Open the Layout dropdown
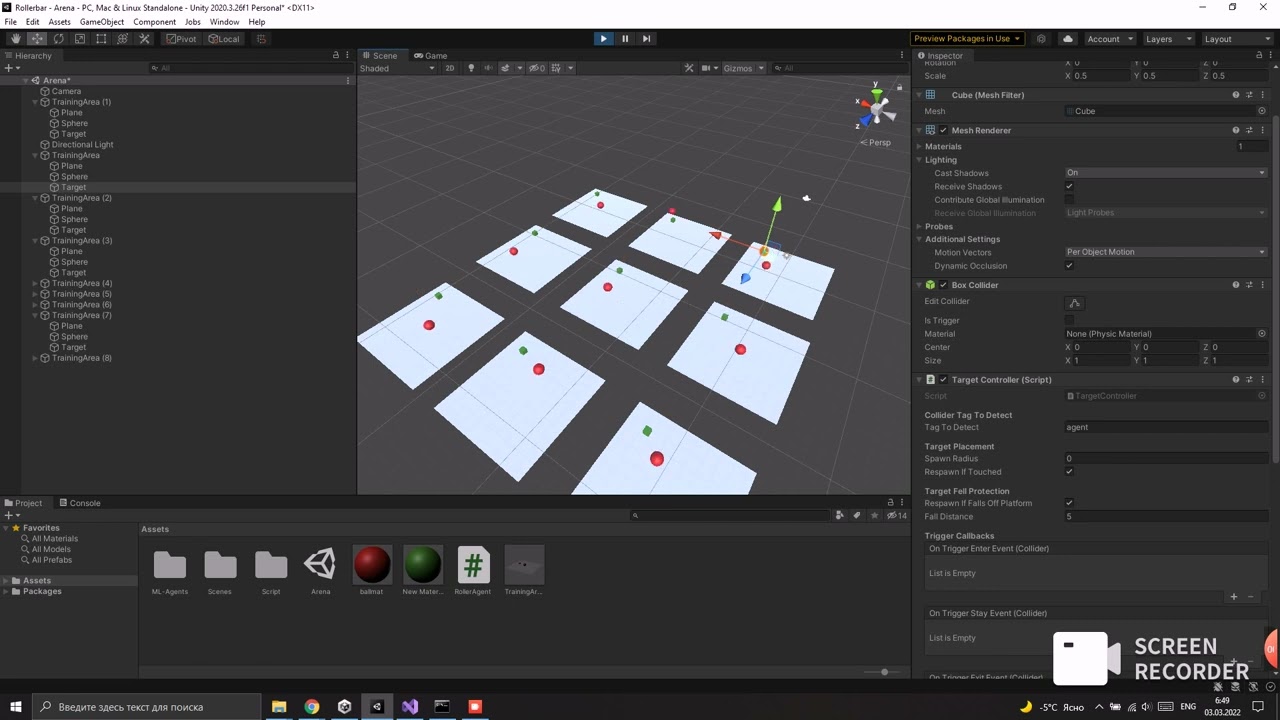Screen dimensions: 1280x720 tap(1236, 39)
